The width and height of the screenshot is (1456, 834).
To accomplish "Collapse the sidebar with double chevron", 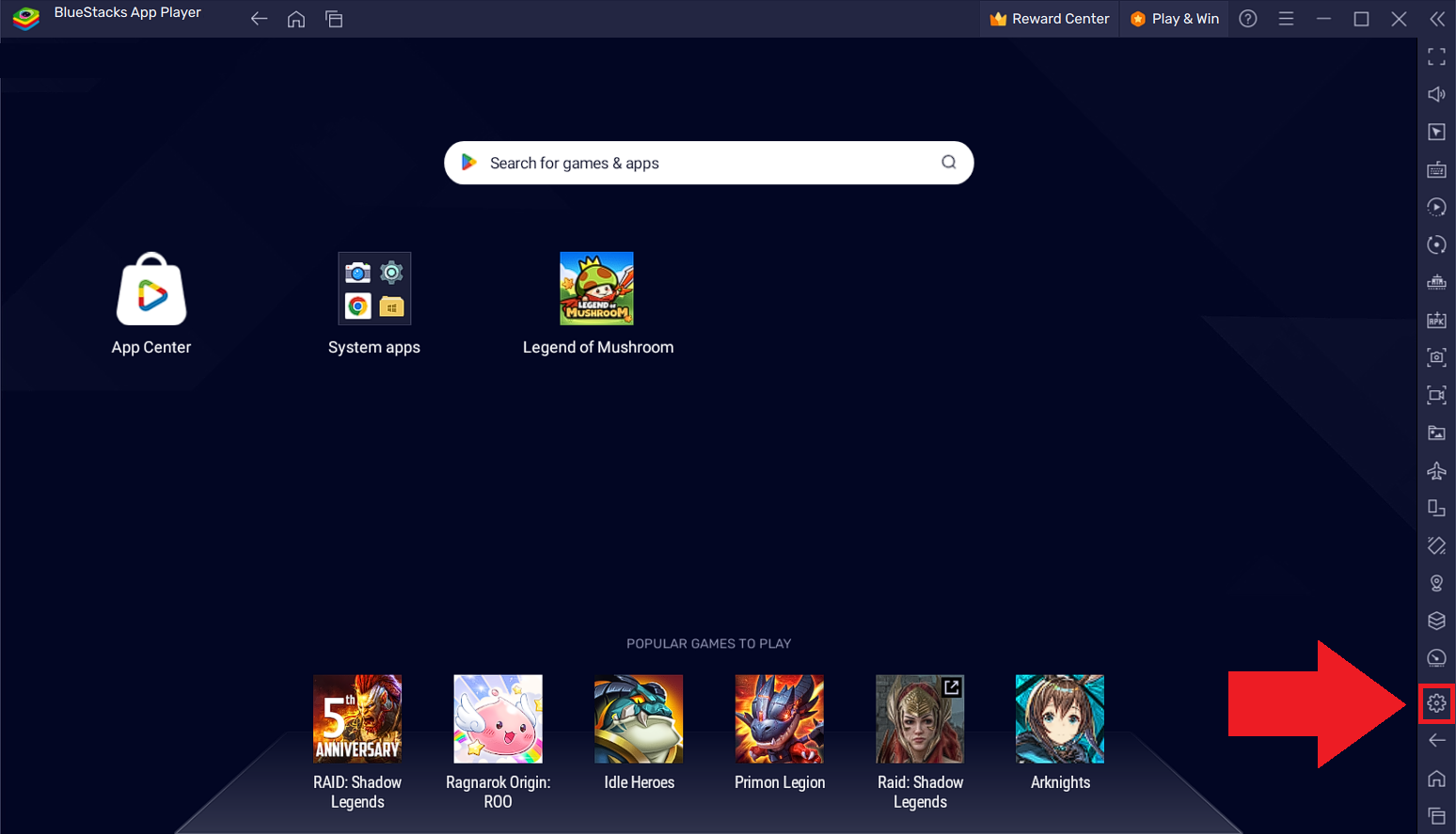I will click(x=1436, y=19).
